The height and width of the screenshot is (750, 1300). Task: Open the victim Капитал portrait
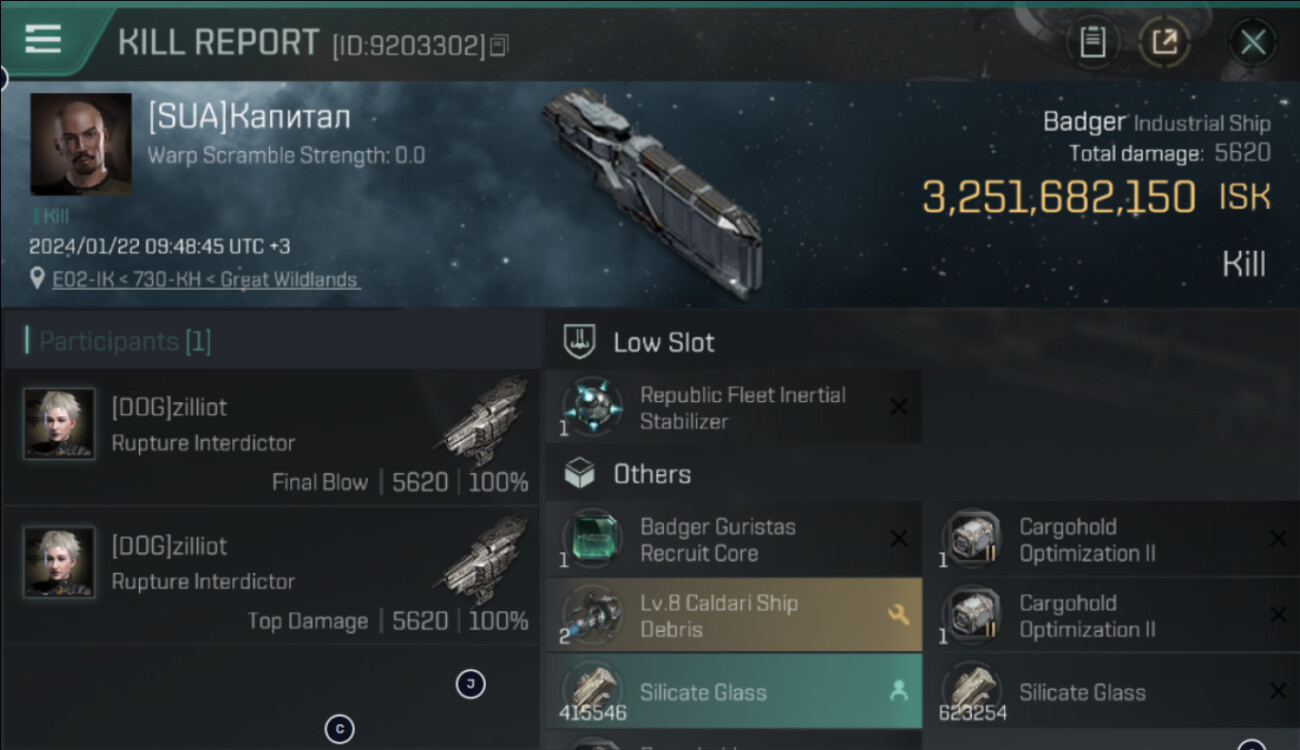coord(81,144)
